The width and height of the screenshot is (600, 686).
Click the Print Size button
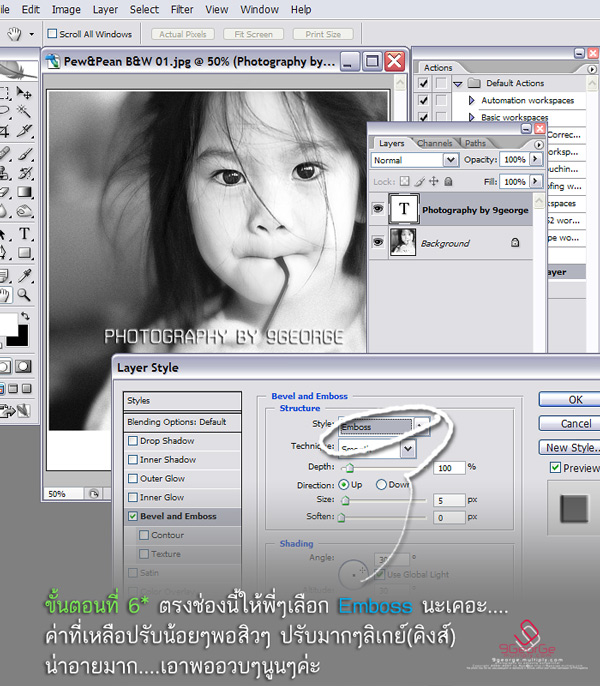(323, 34)
